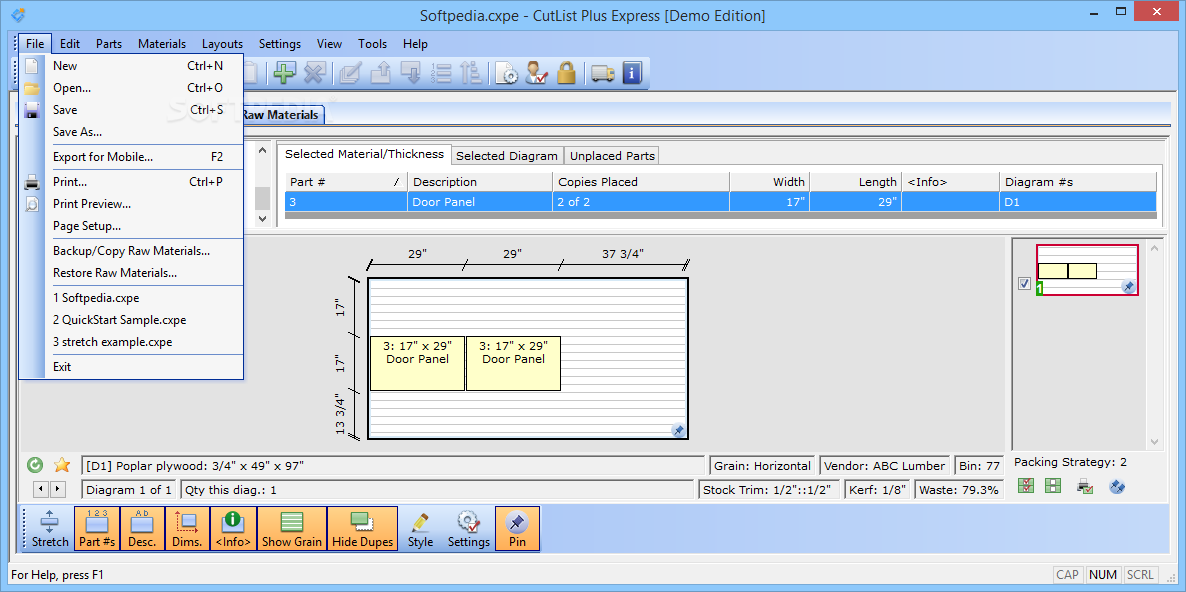Click the blue info book icon
Screen dimensions: 1186x592
tap(632, 73)
